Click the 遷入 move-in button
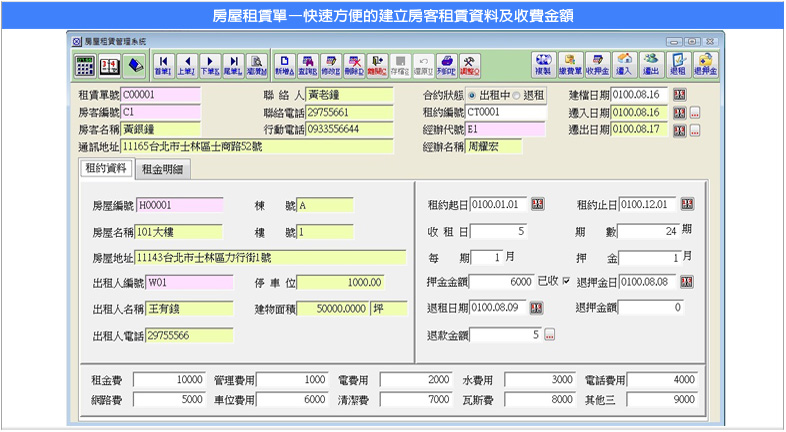The width and height of the screenshot is (786, 432). coord(624,65)
